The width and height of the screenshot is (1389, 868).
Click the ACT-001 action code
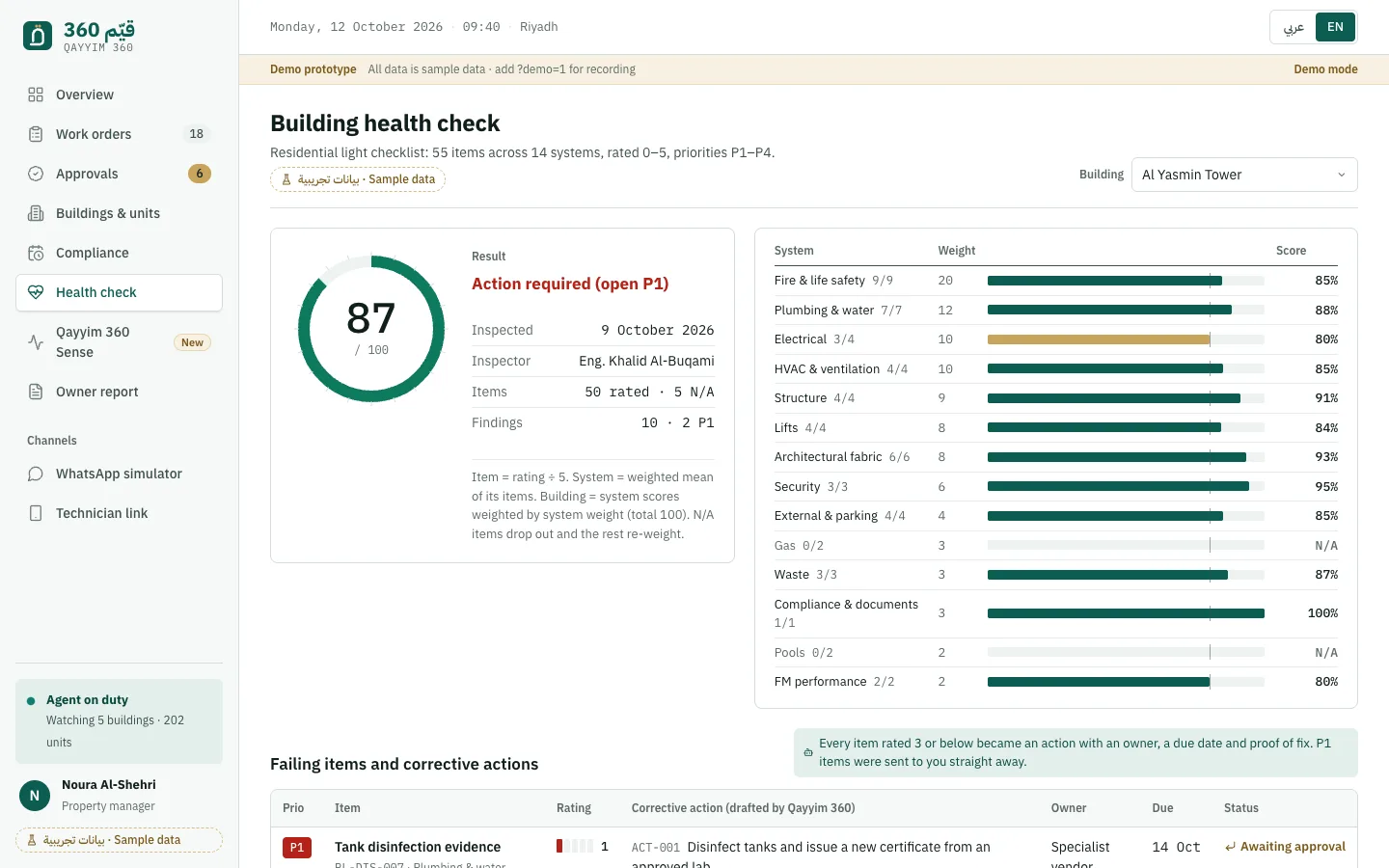tap(656, 848)
